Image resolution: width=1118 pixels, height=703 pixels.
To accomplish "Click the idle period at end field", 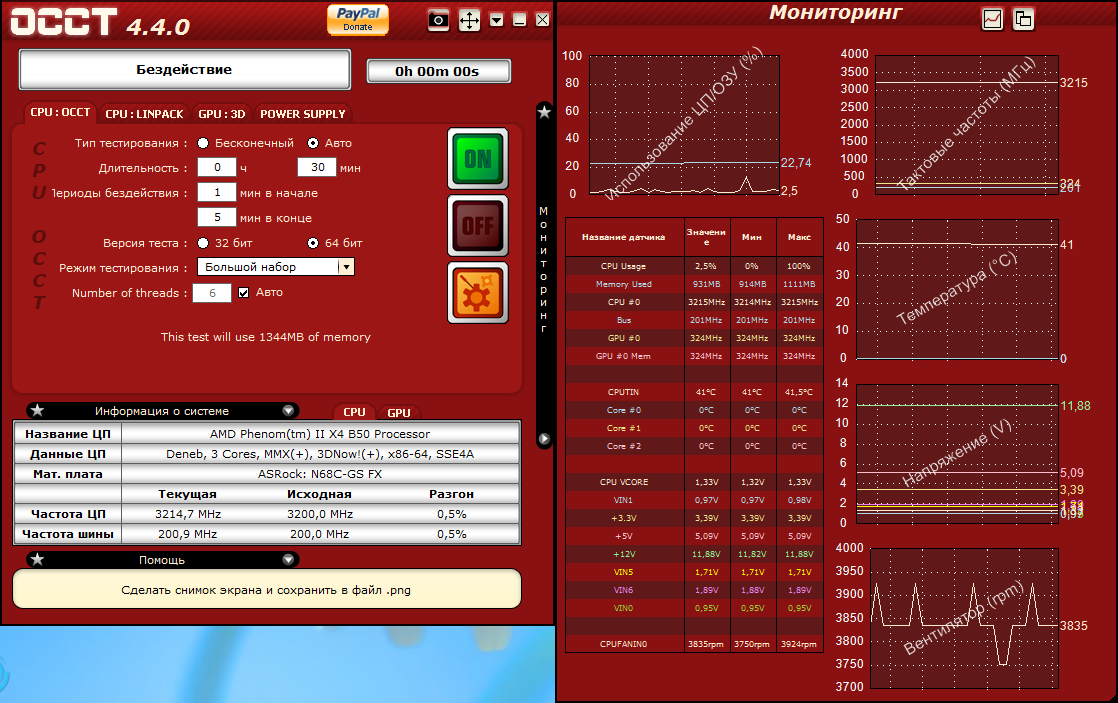I will [217, 217].
